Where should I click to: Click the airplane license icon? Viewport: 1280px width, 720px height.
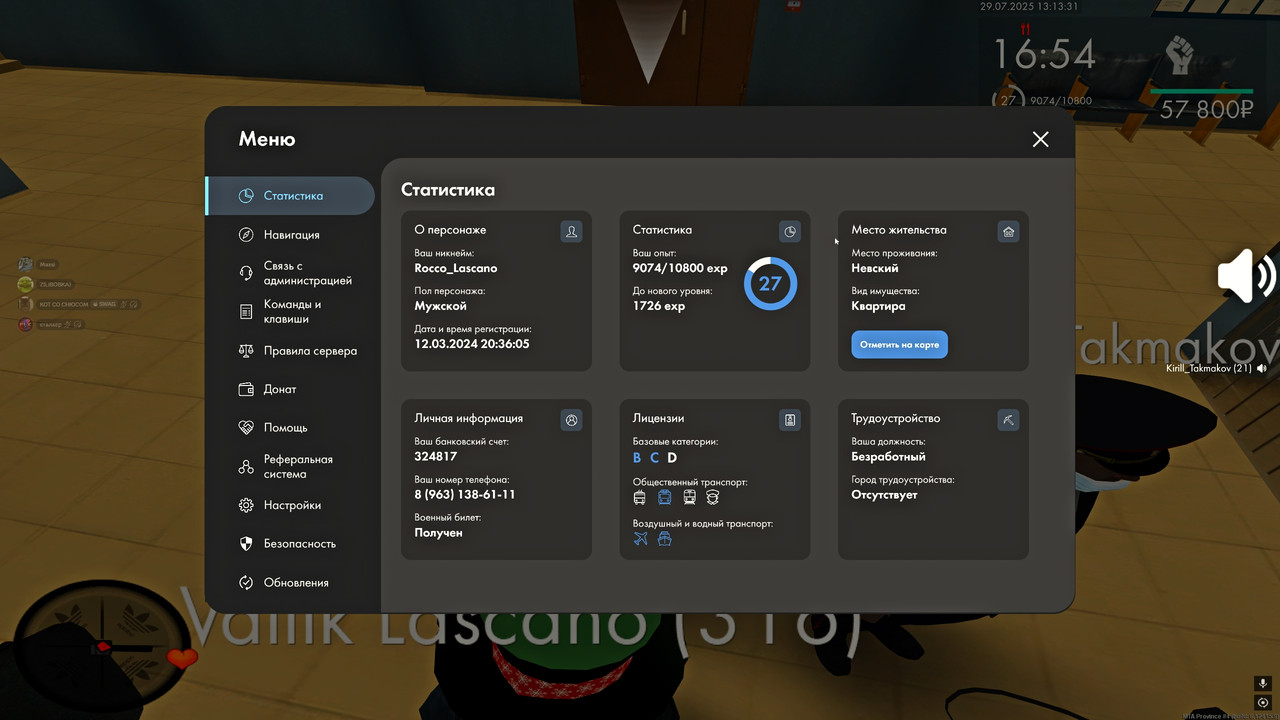point(641,539)
